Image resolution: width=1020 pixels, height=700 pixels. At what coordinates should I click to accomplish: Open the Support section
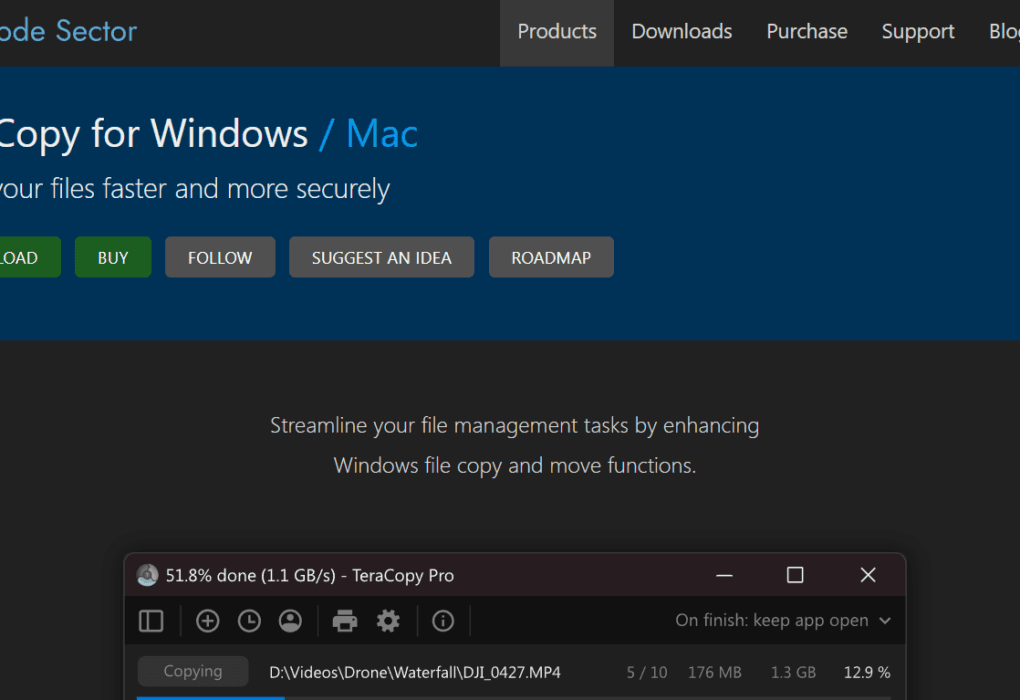click(x=917, y=31)
